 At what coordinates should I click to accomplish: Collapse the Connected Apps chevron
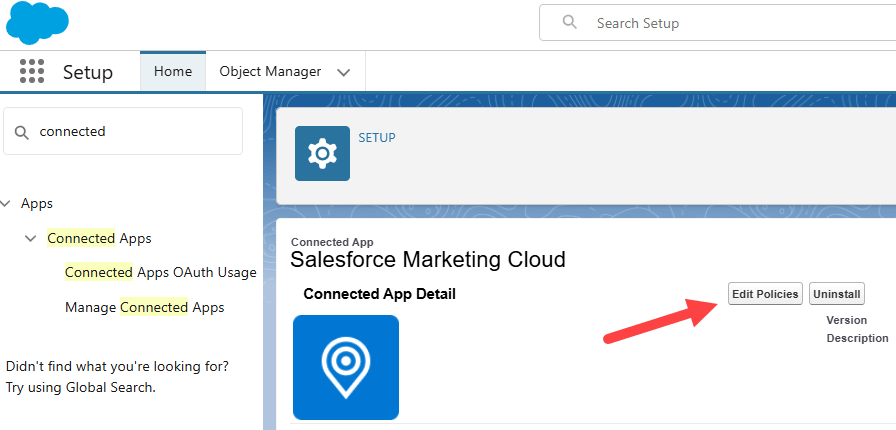(x=30, y=239)
